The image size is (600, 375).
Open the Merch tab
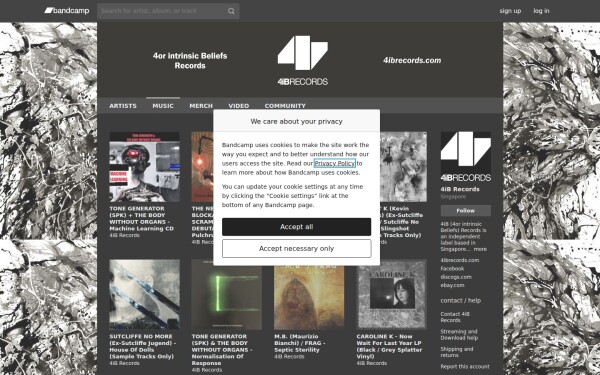tap(201, 106)
